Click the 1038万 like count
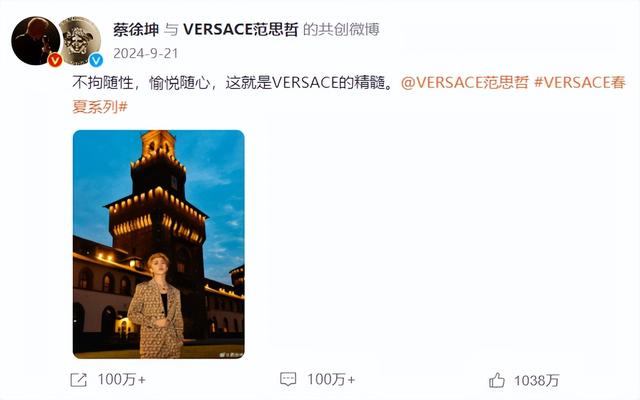The width and height of the screenshot is (640, 400). (x=536, y=381)
